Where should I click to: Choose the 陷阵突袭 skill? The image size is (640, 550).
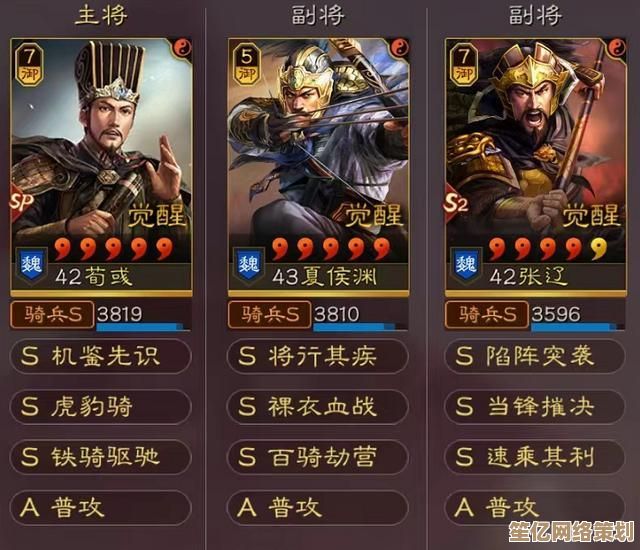535,356
